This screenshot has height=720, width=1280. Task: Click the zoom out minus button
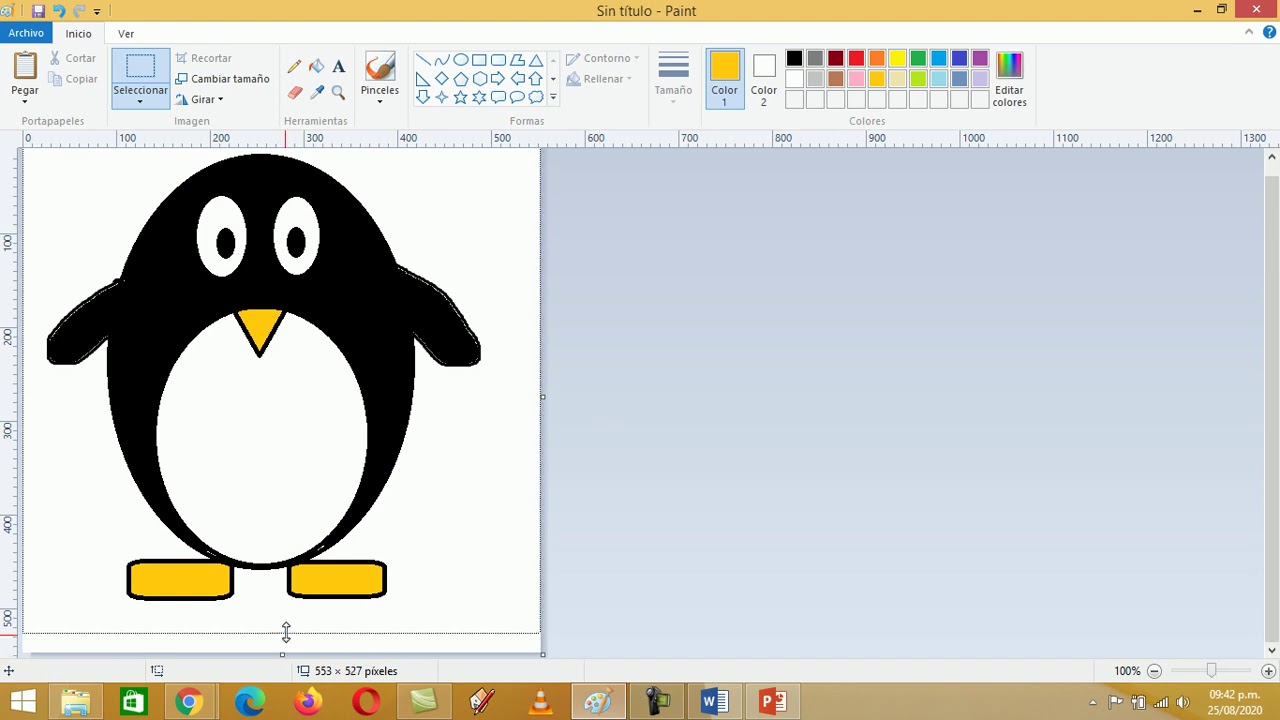point(1154,671)
